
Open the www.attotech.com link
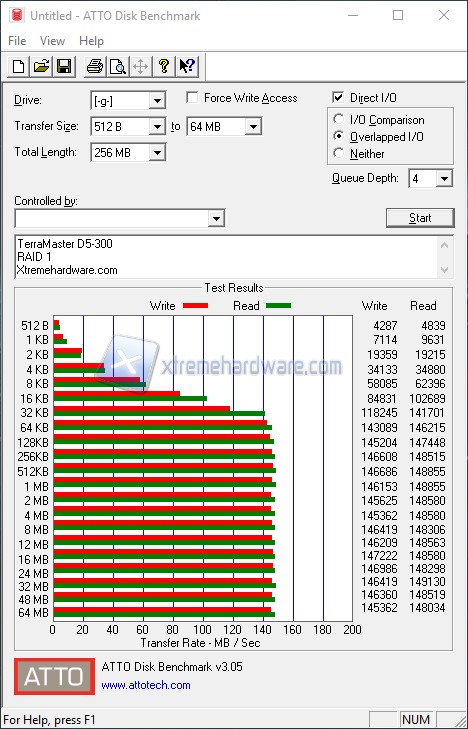pos(146,685)
